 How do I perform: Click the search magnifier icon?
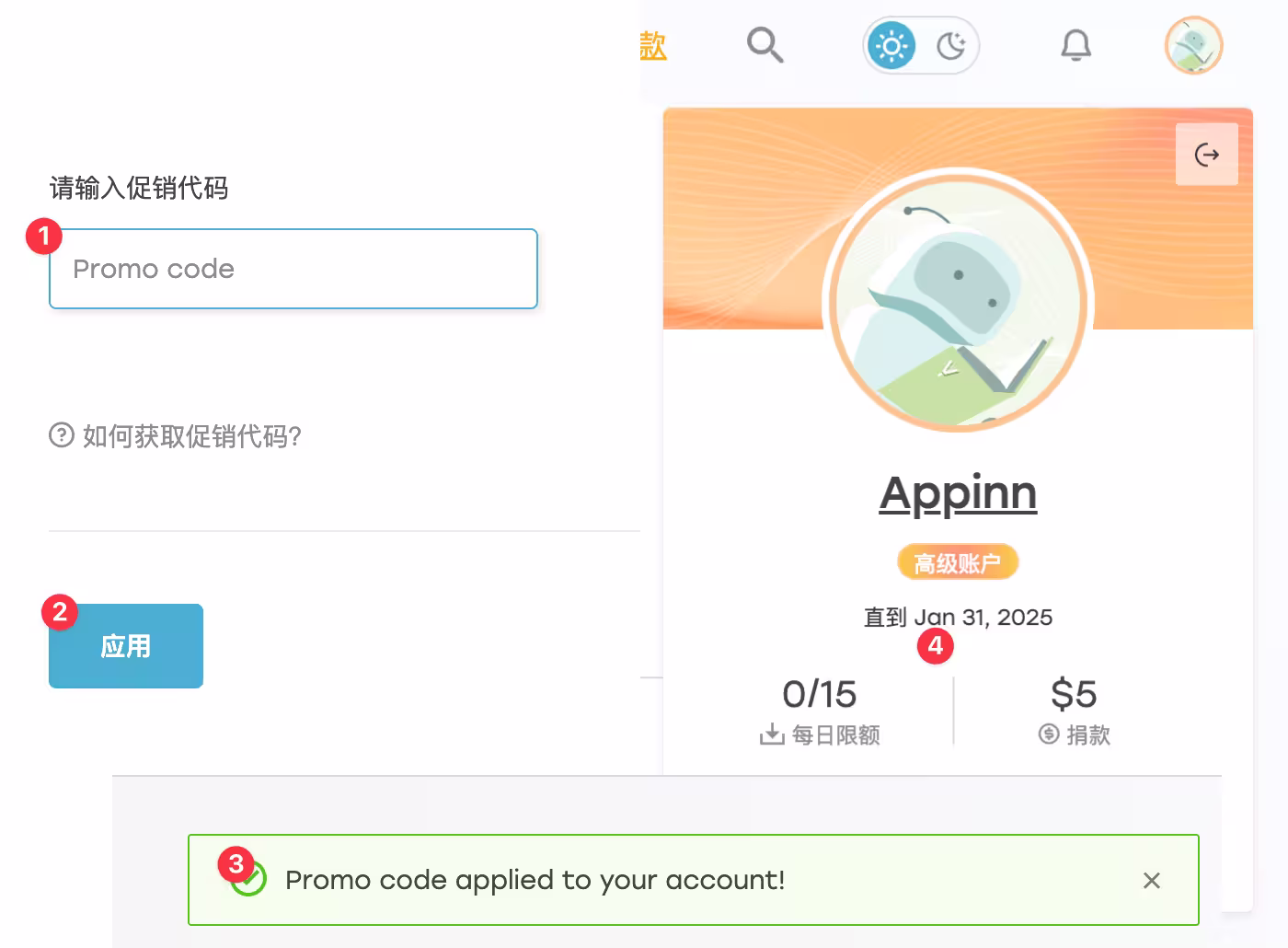[x=765, y=44]
